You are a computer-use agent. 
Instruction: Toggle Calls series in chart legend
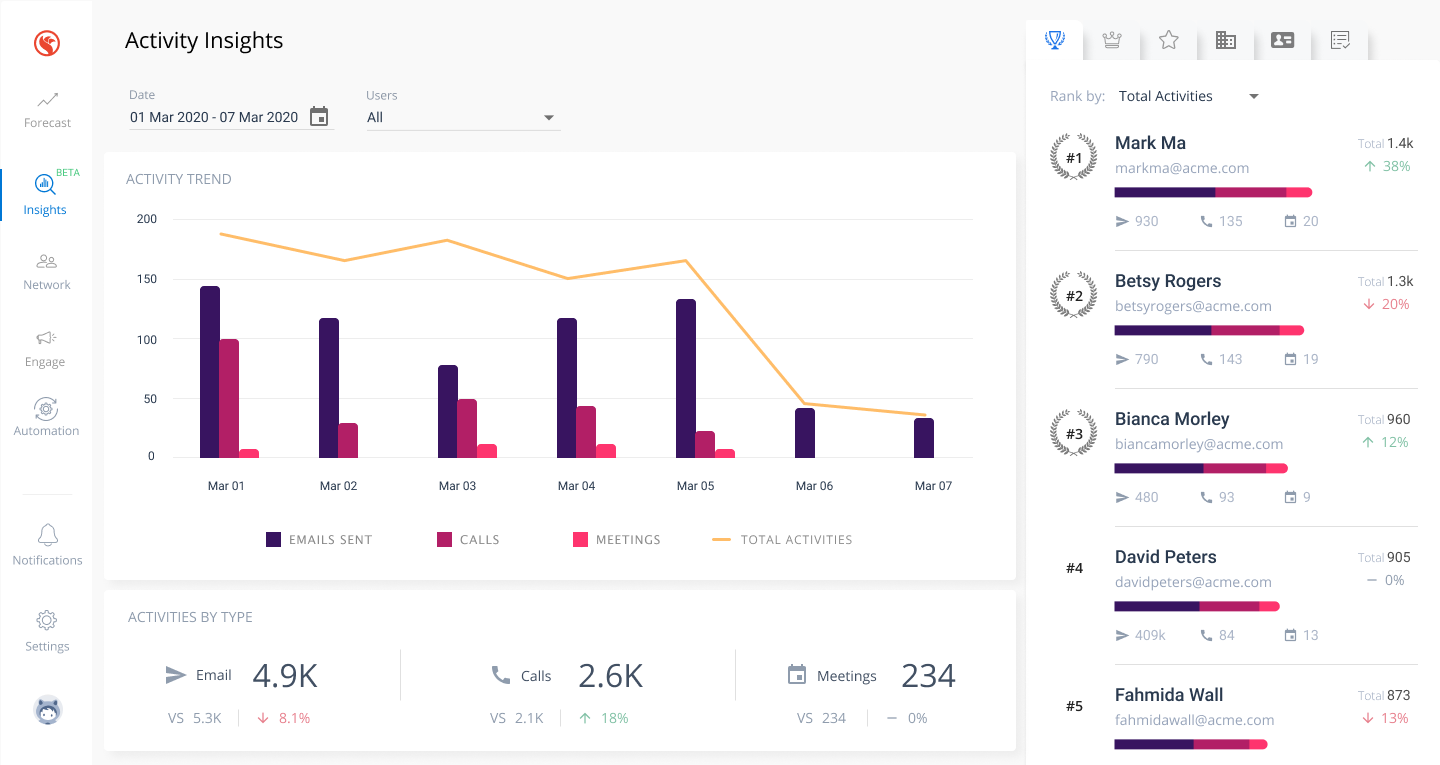coord(468,540)
